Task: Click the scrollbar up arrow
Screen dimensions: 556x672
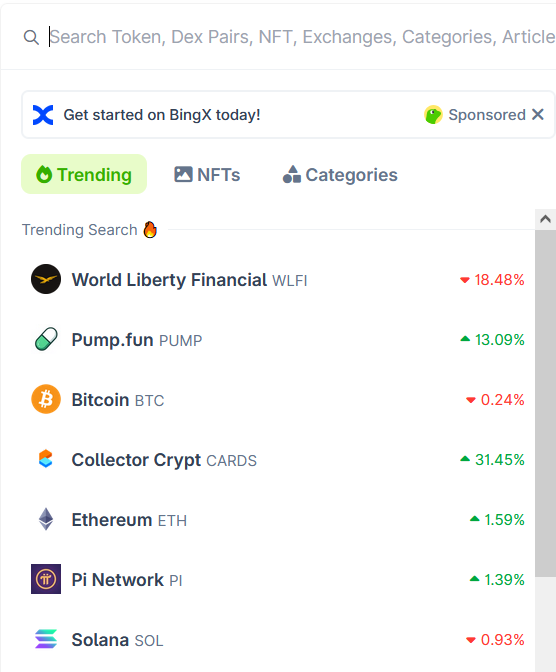Action: pyautogui.click(x=545, y=219)
